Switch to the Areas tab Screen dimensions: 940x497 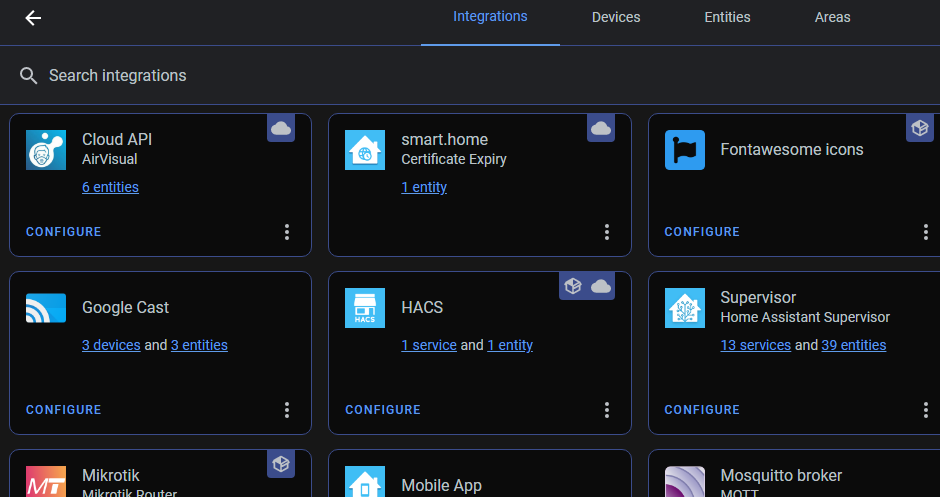click(832, 17)
